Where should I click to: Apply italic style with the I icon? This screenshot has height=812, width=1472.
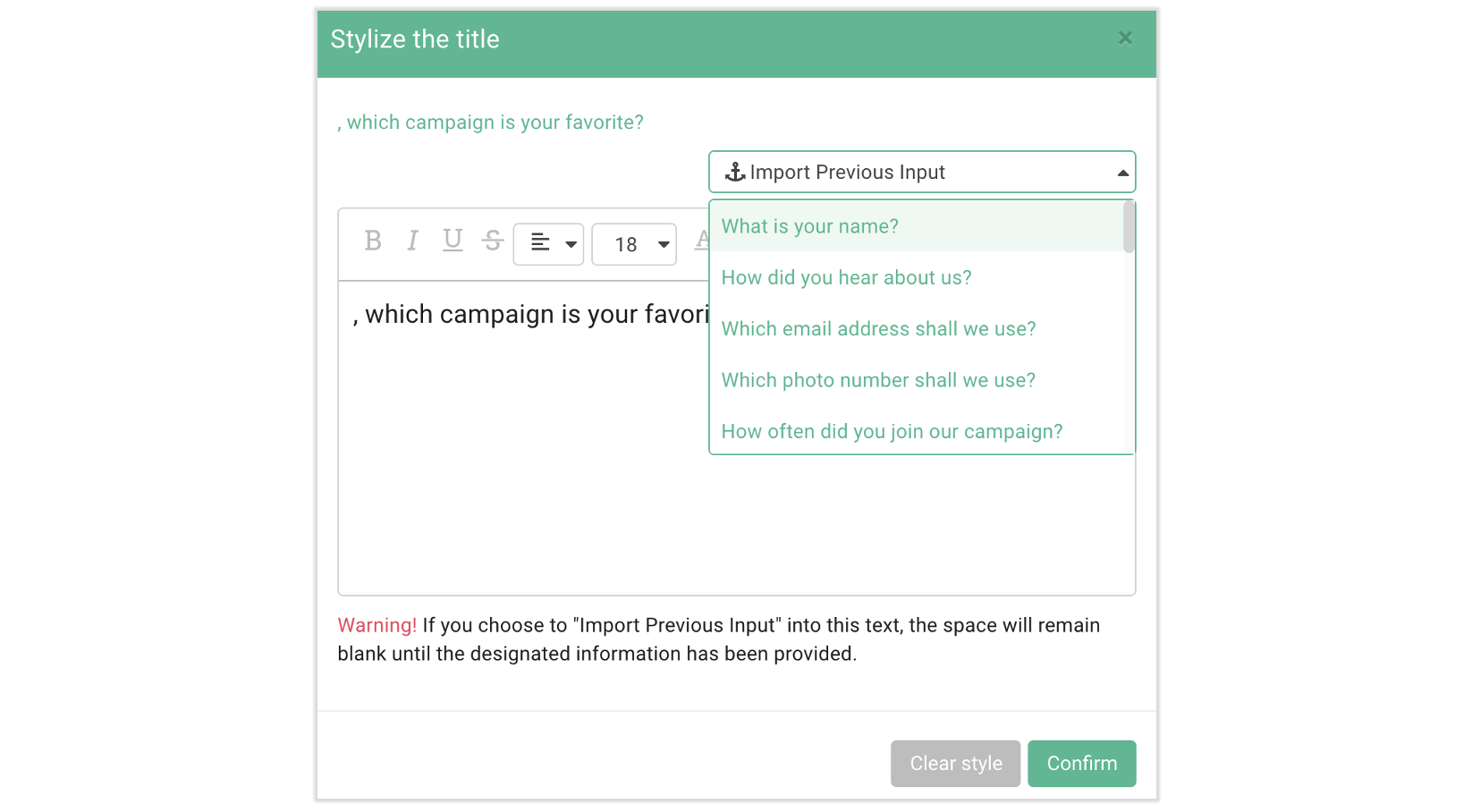[x=412, y=241]
